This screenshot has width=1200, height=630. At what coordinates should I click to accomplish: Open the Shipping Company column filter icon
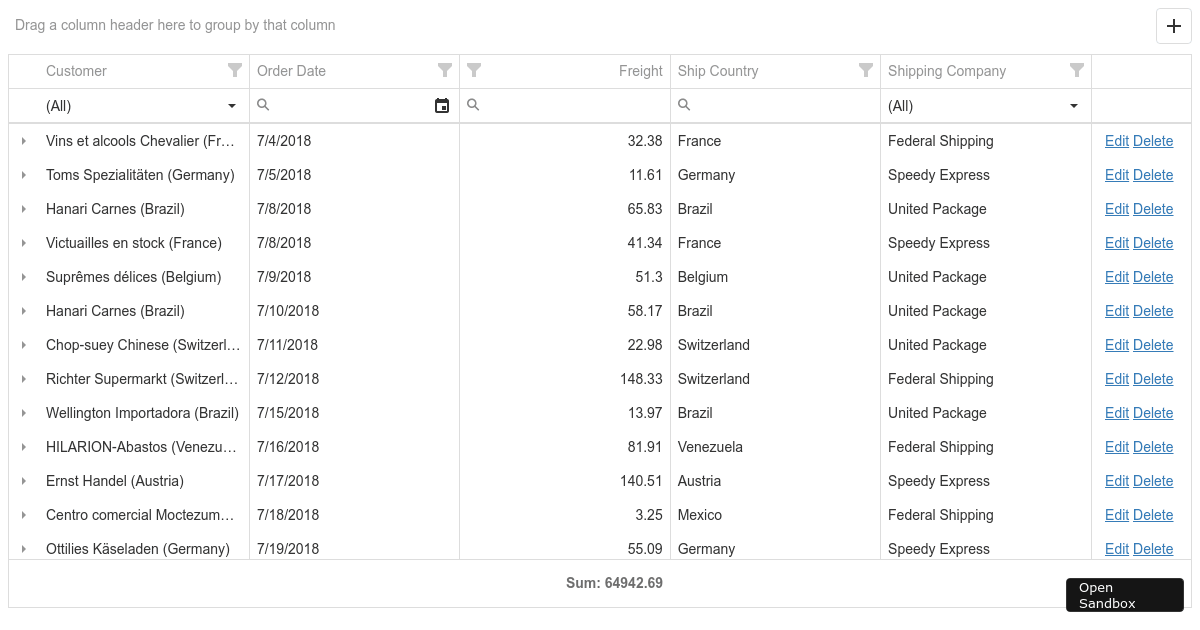[1077, 71]
